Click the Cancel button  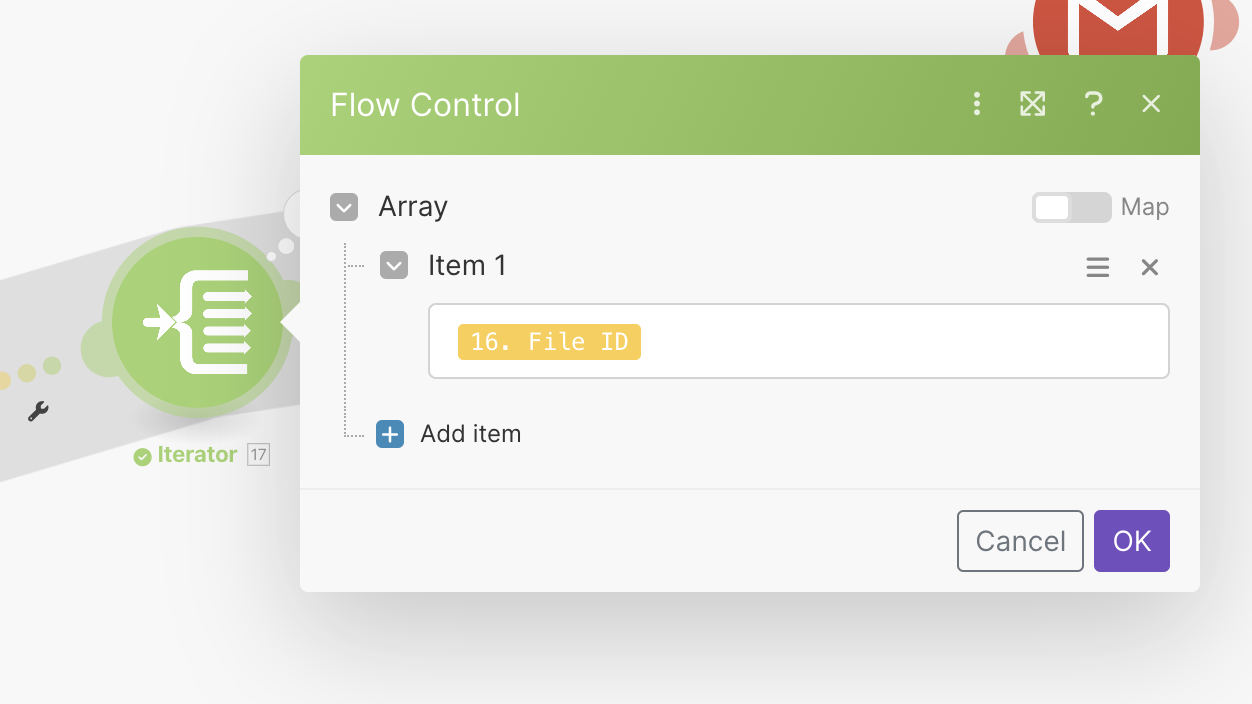1019,541
